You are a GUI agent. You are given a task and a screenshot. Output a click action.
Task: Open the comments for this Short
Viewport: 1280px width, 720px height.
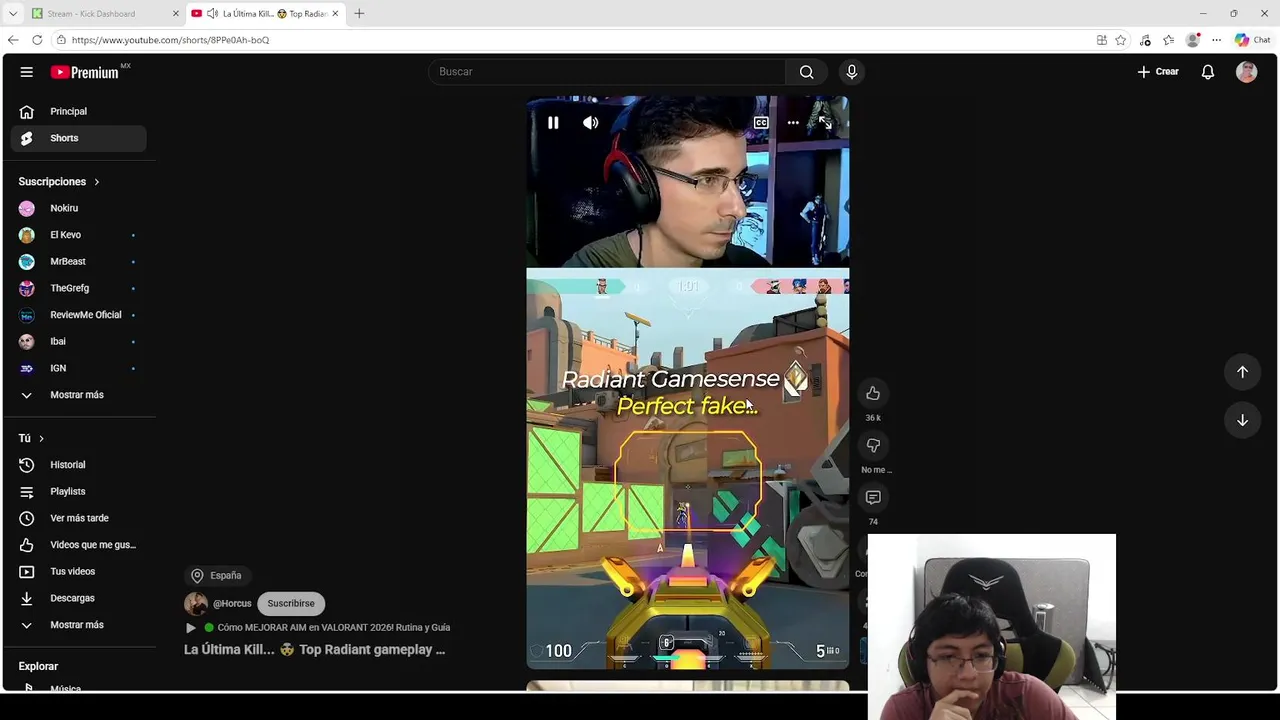pyautogui.click(x=873, y=497)
